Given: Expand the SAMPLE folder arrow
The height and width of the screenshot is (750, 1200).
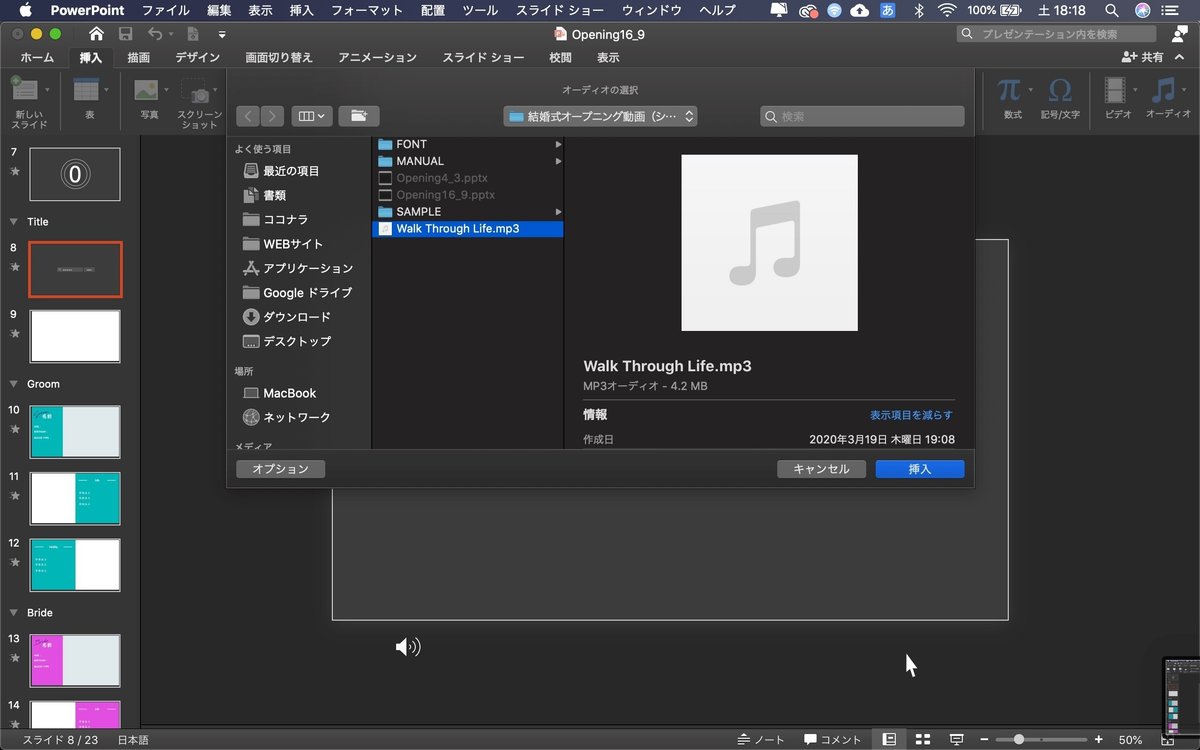Looking at the screenshot, I should (558, 212).
